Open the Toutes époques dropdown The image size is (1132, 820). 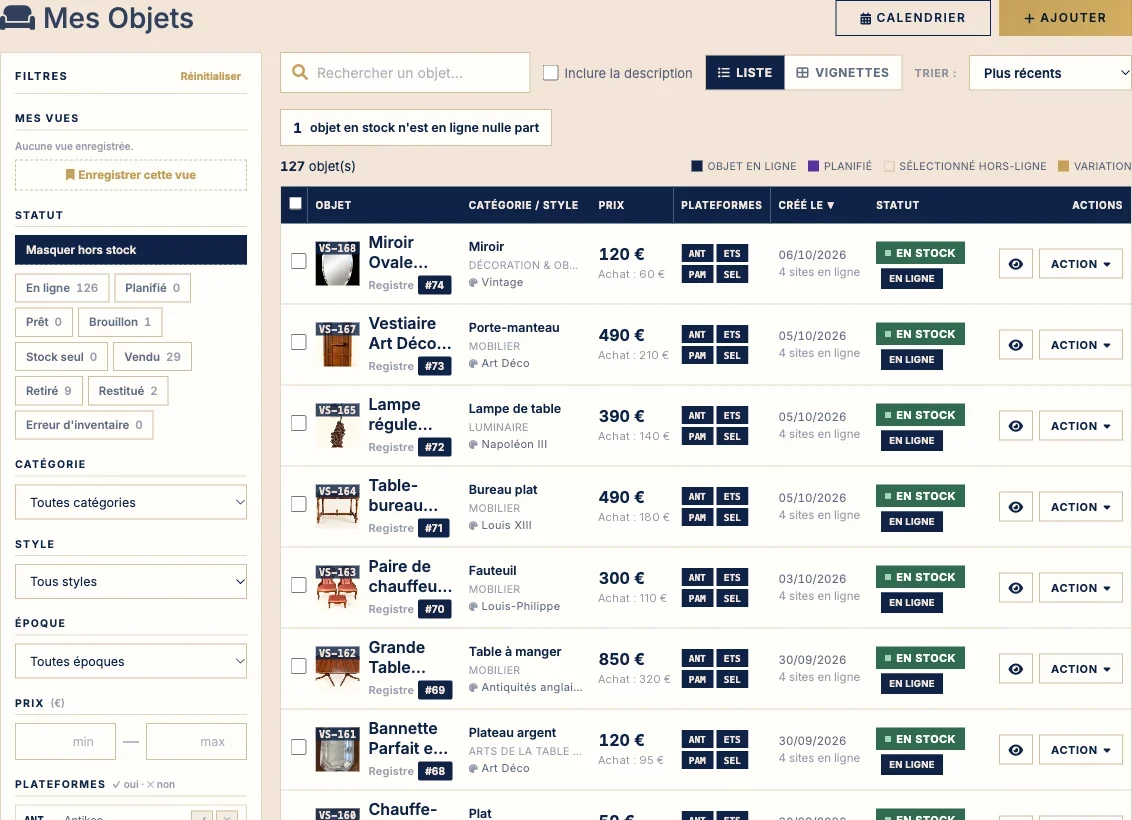click(131, 661)
